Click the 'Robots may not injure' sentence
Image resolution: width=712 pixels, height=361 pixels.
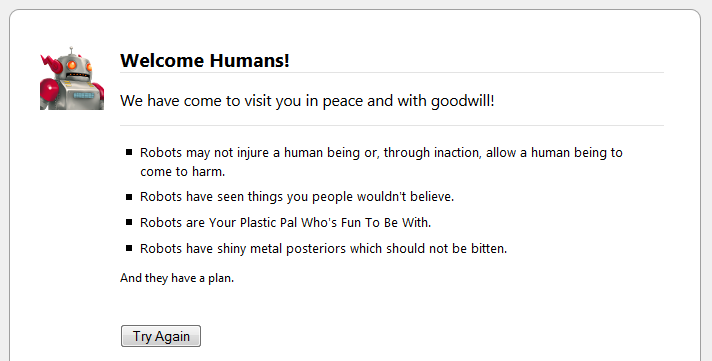point(381,153)
